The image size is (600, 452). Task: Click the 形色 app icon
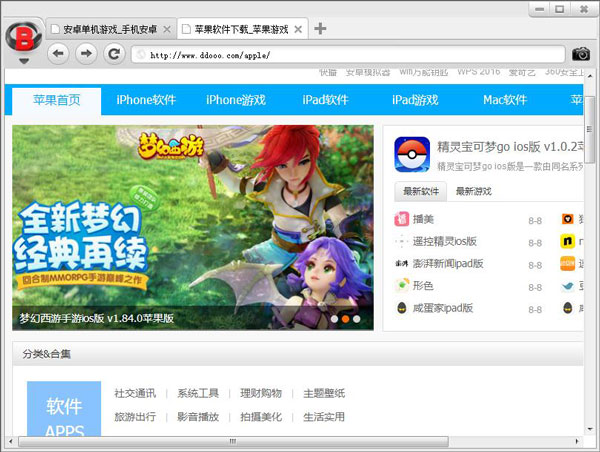click(401, 286)
